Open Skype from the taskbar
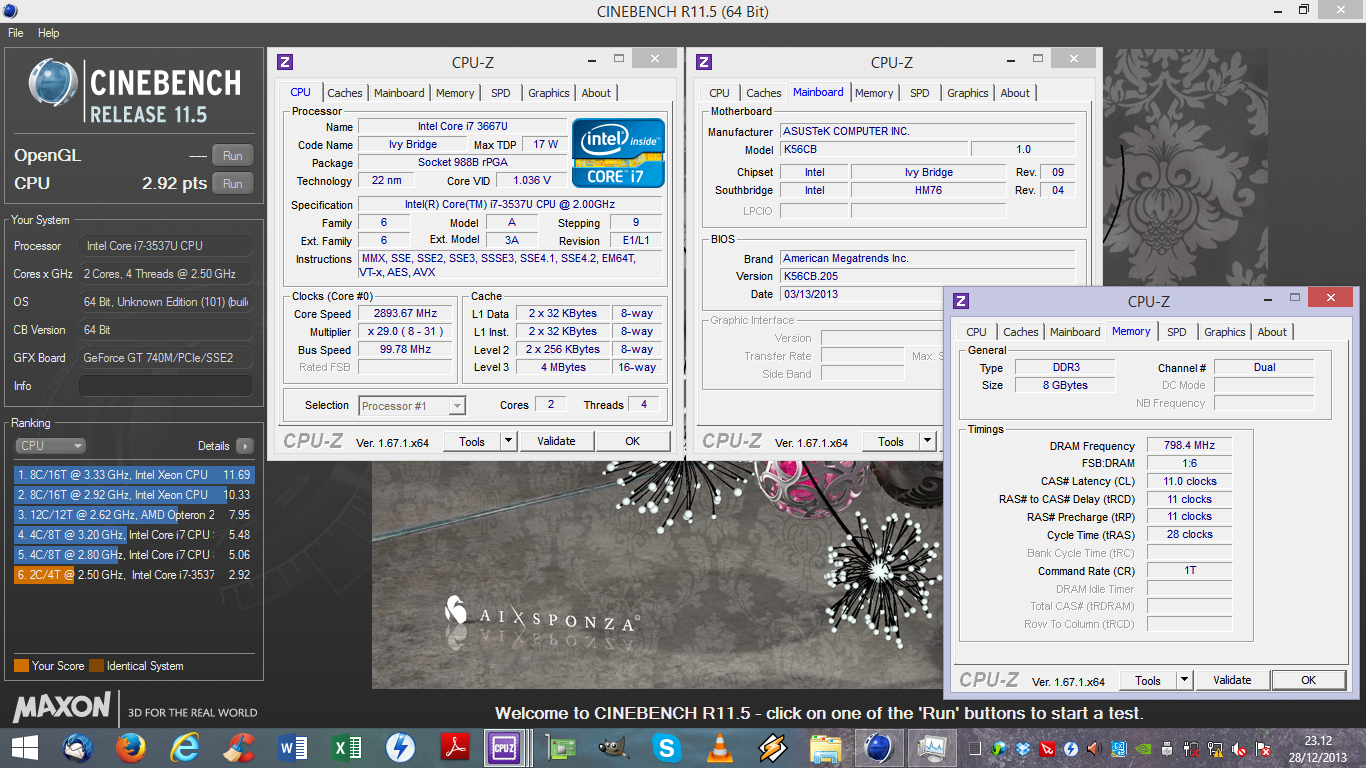 (666, 747)
